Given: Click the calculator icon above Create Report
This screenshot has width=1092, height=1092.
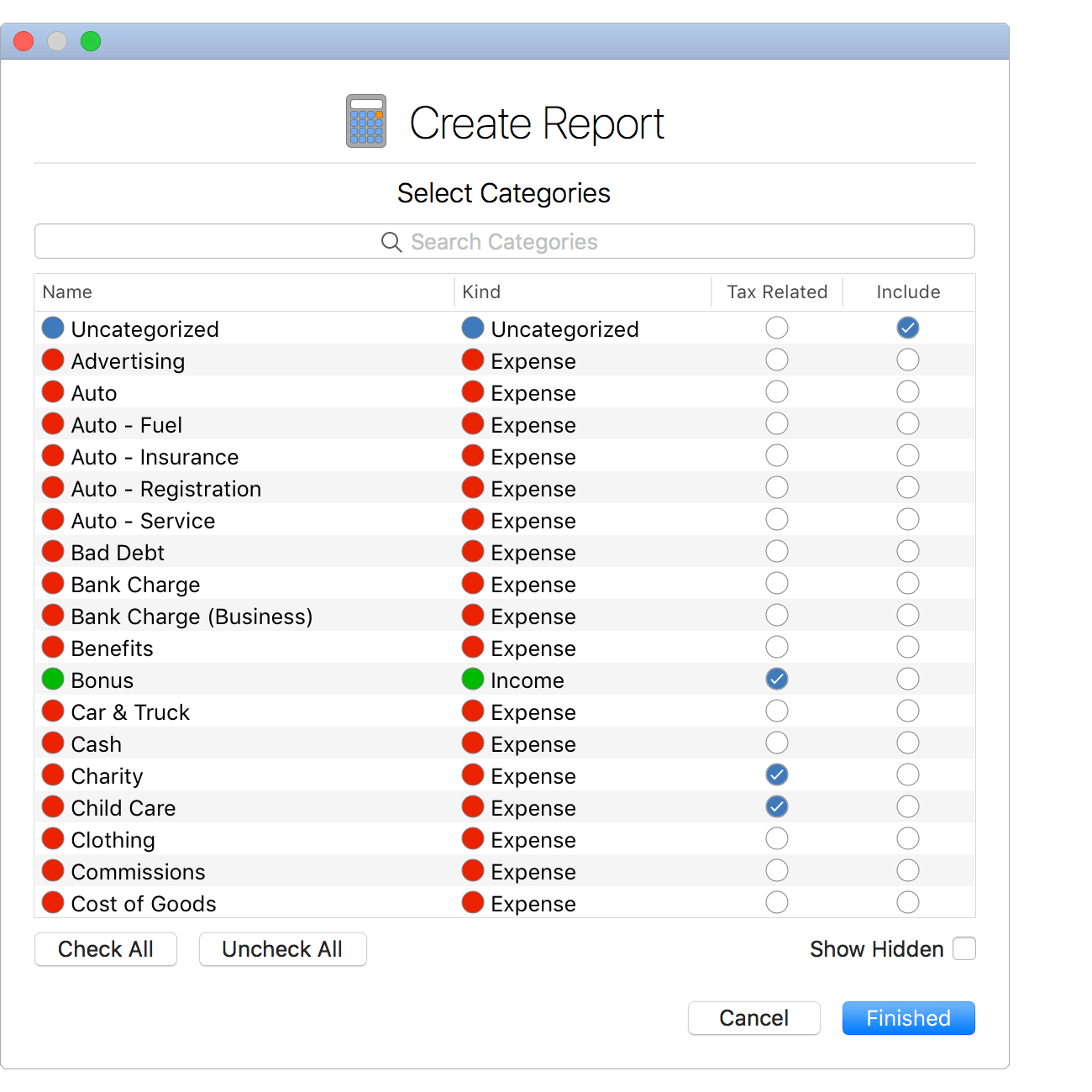Looking at the screenshot, I should tap(365, 121).
